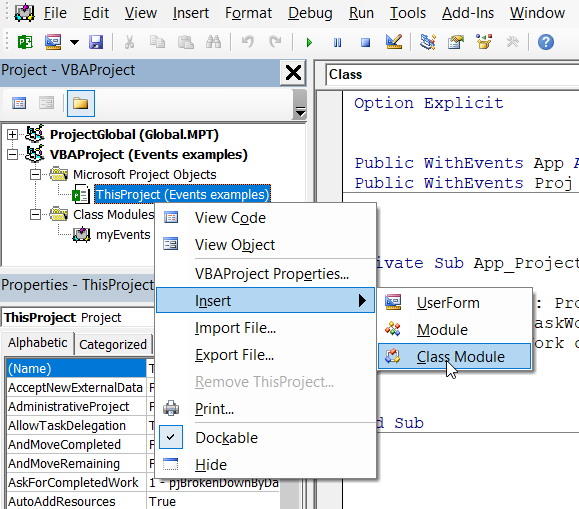
Task: Select ThisProject (Events examples) tree item
Action: tap(182, 194)
